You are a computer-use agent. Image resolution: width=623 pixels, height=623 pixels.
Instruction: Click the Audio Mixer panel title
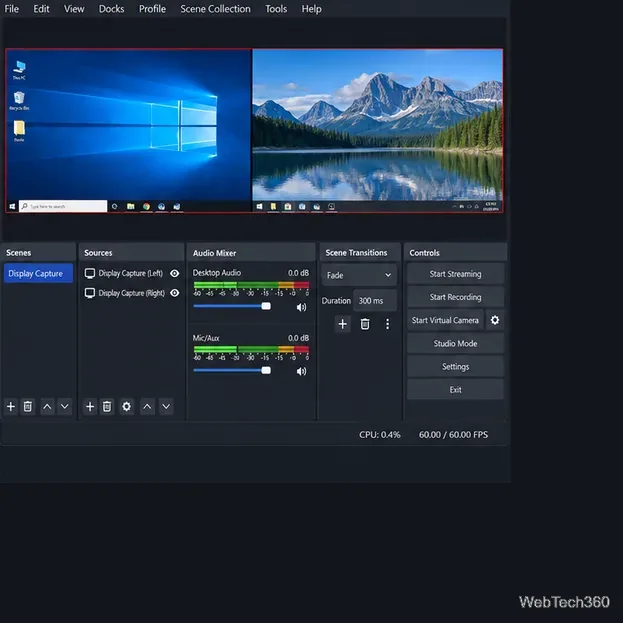(214, 253)
